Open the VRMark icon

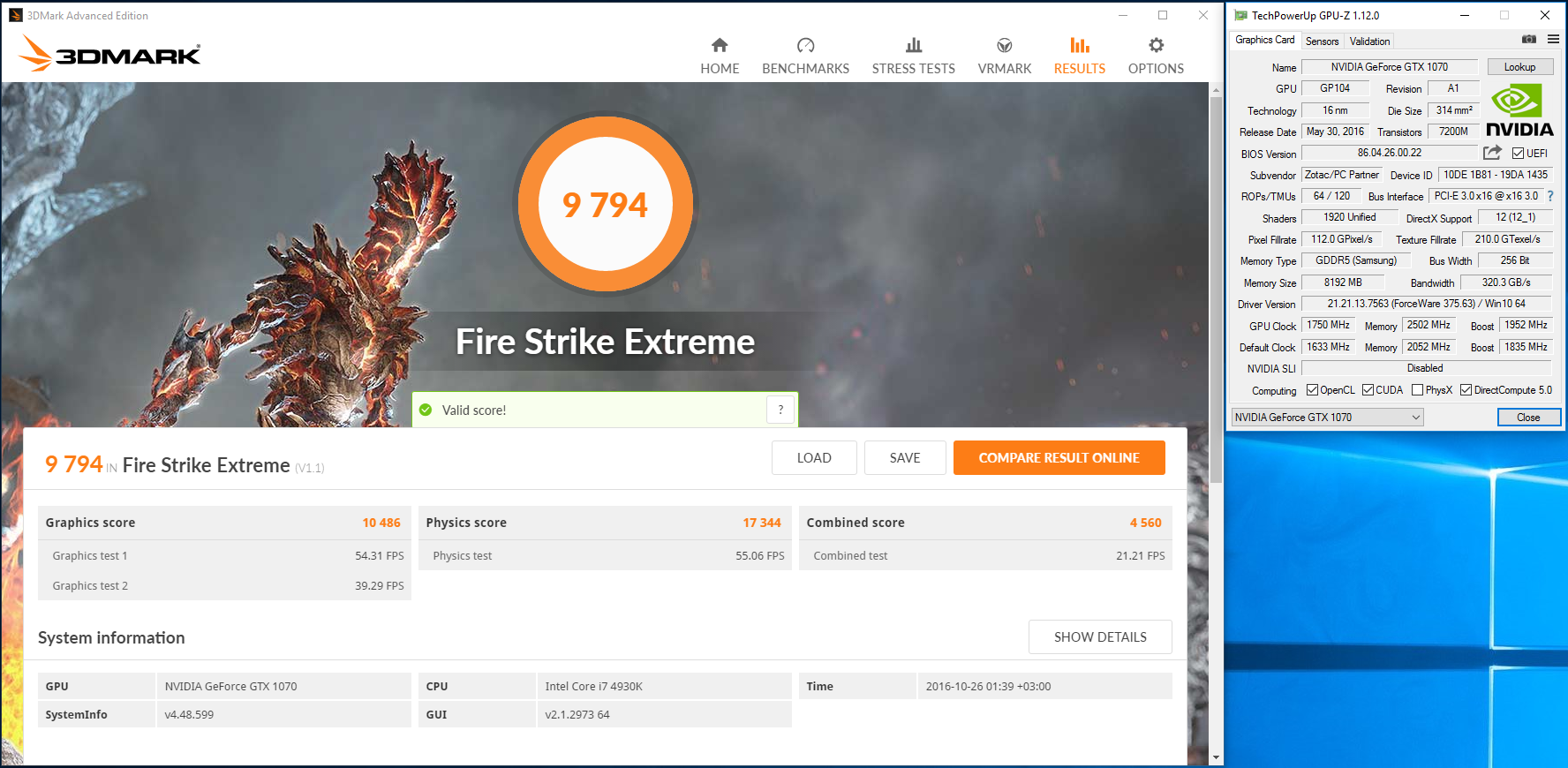coord(1005,45)
